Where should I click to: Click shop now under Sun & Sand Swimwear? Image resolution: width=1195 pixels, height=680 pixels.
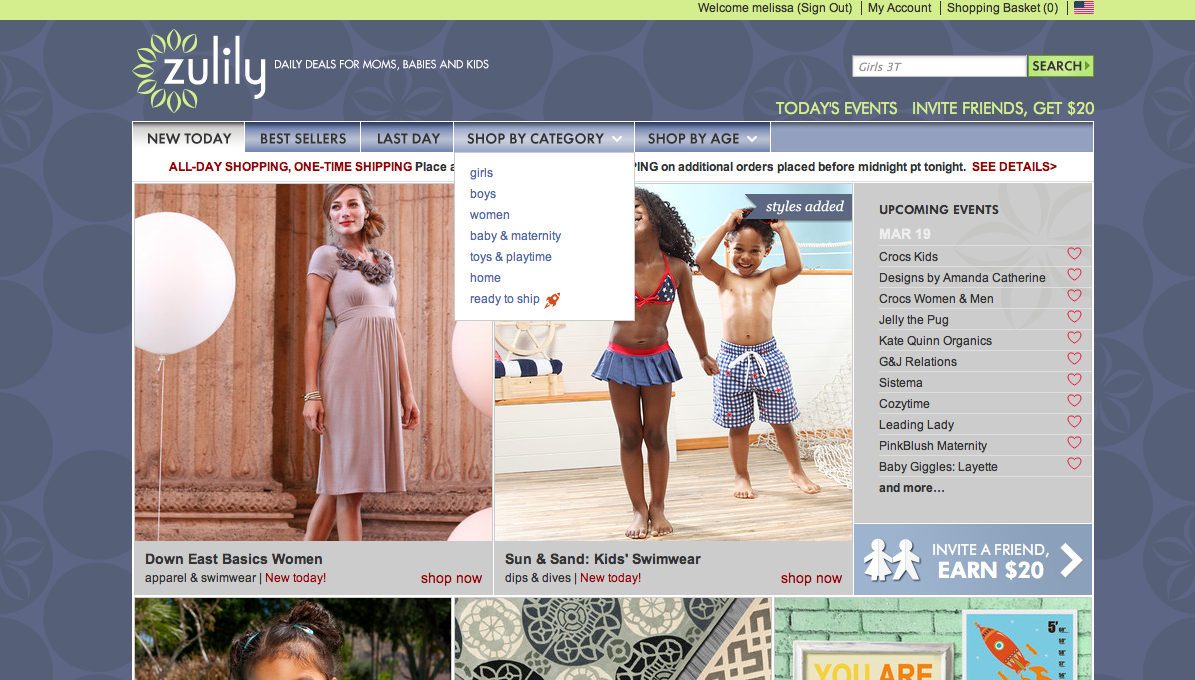pos(811,578)
